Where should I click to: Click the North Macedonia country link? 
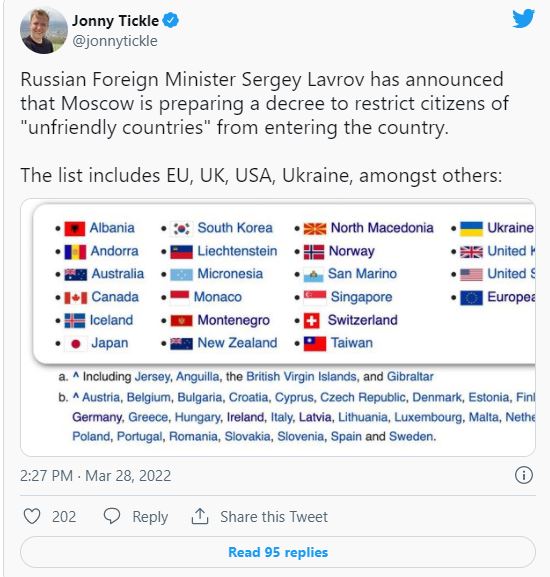pos(382,228)
